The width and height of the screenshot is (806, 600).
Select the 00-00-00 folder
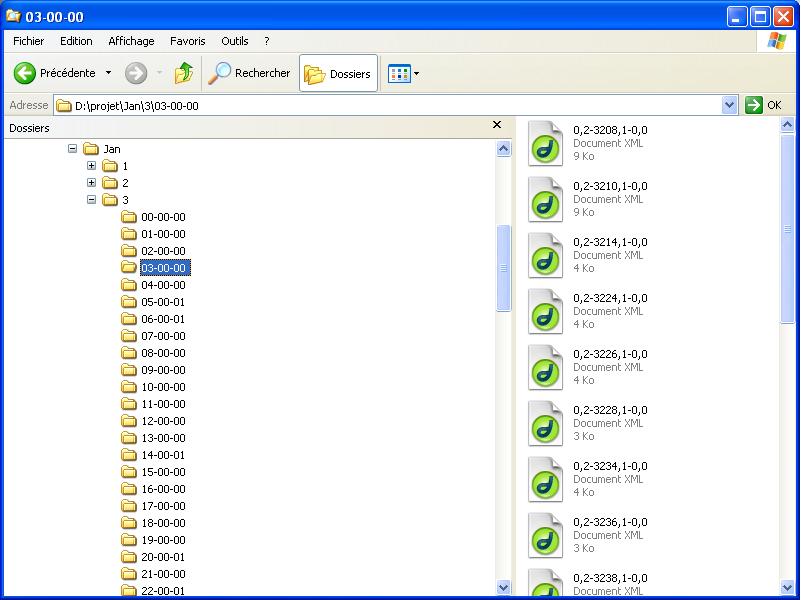[x=154, y=217]
